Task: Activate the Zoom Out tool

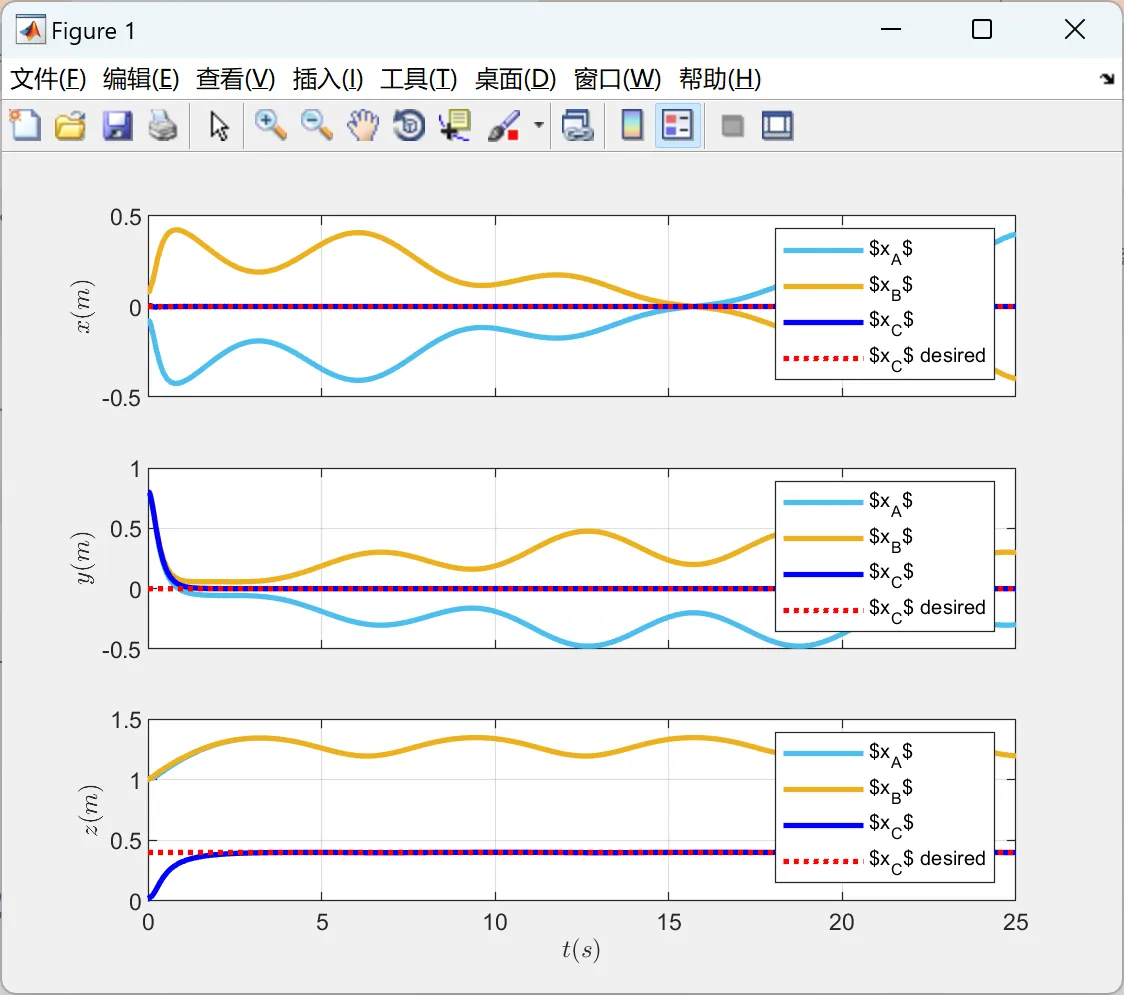Action: pyautogui.click(x=316, y=125)
